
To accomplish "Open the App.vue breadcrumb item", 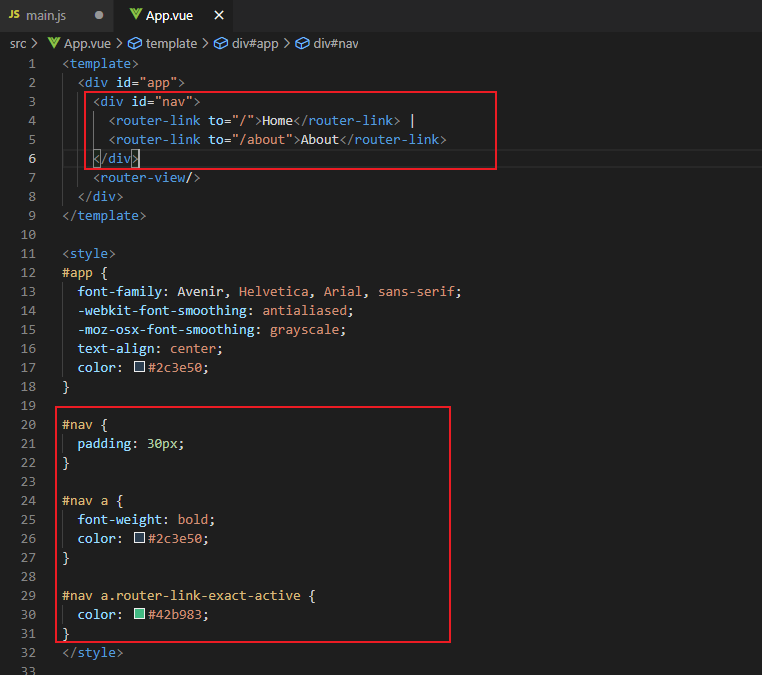I will pos(87,44).
